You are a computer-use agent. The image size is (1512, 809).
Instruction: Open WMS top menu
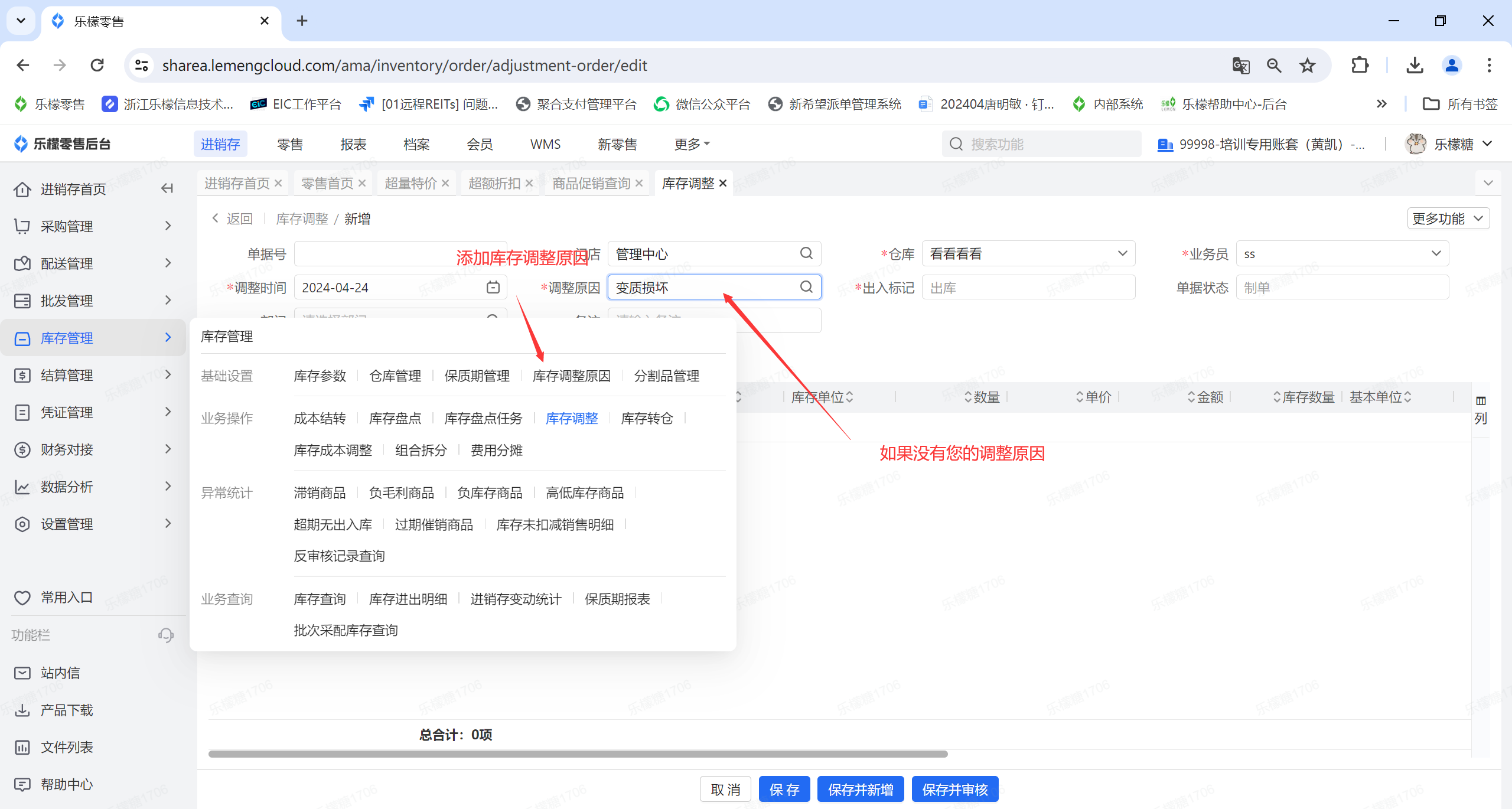[x=545, y=144]
